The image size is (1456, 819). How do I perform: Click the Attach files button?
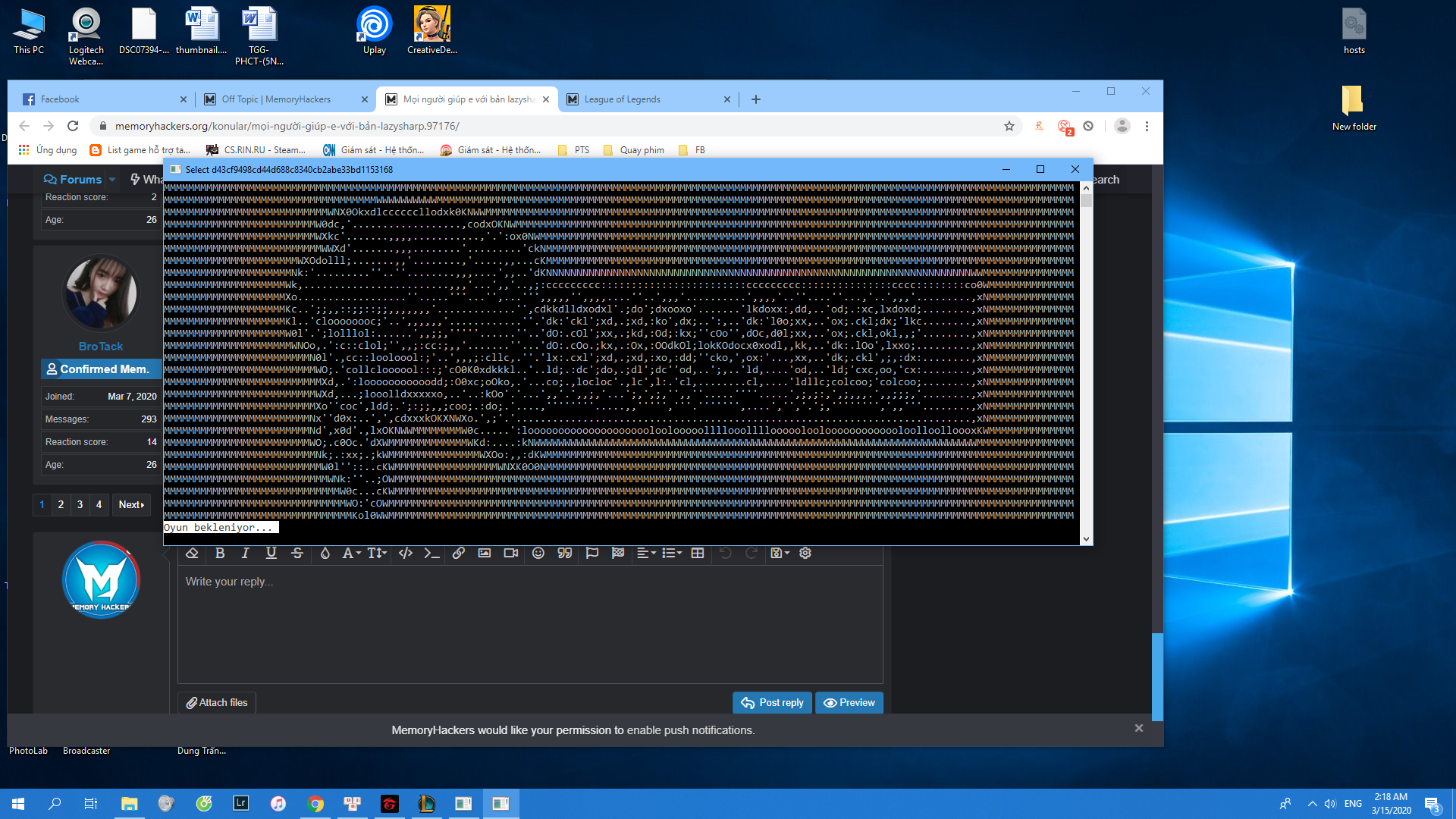[x=217, y=703]
